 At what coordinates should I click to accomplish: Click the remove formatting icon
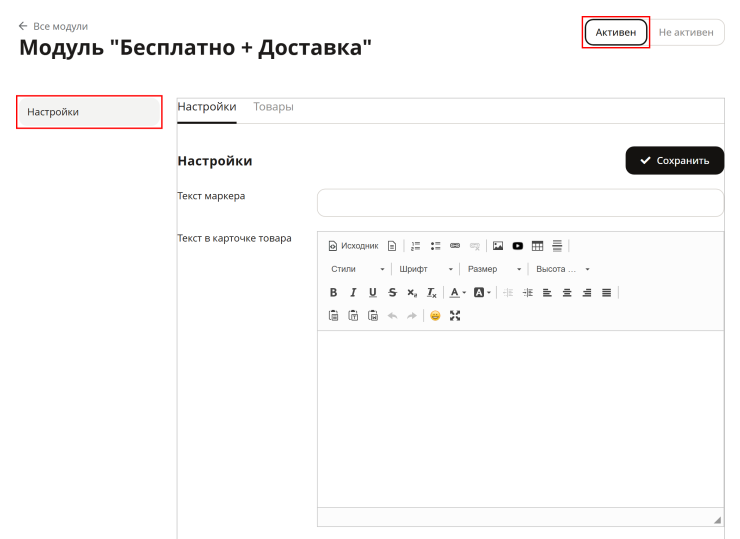coord(432,293)
